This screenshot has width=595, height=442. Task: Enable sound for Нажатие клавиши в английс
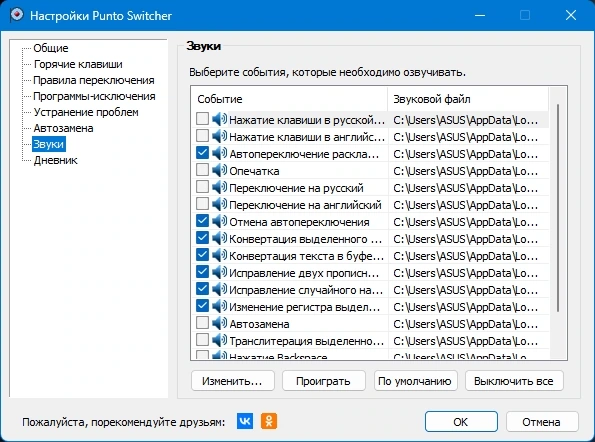[202, 135]
